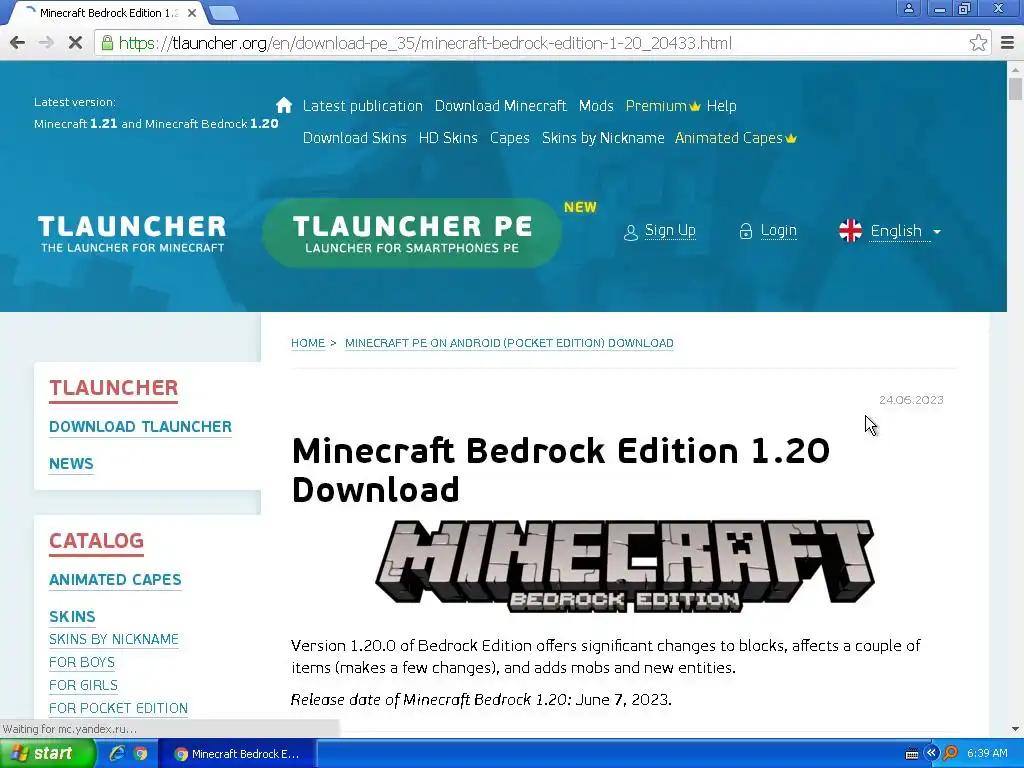Click the home icon in site navigation
Viewport: 1024px width, 768px height.
tap(284, 105)
